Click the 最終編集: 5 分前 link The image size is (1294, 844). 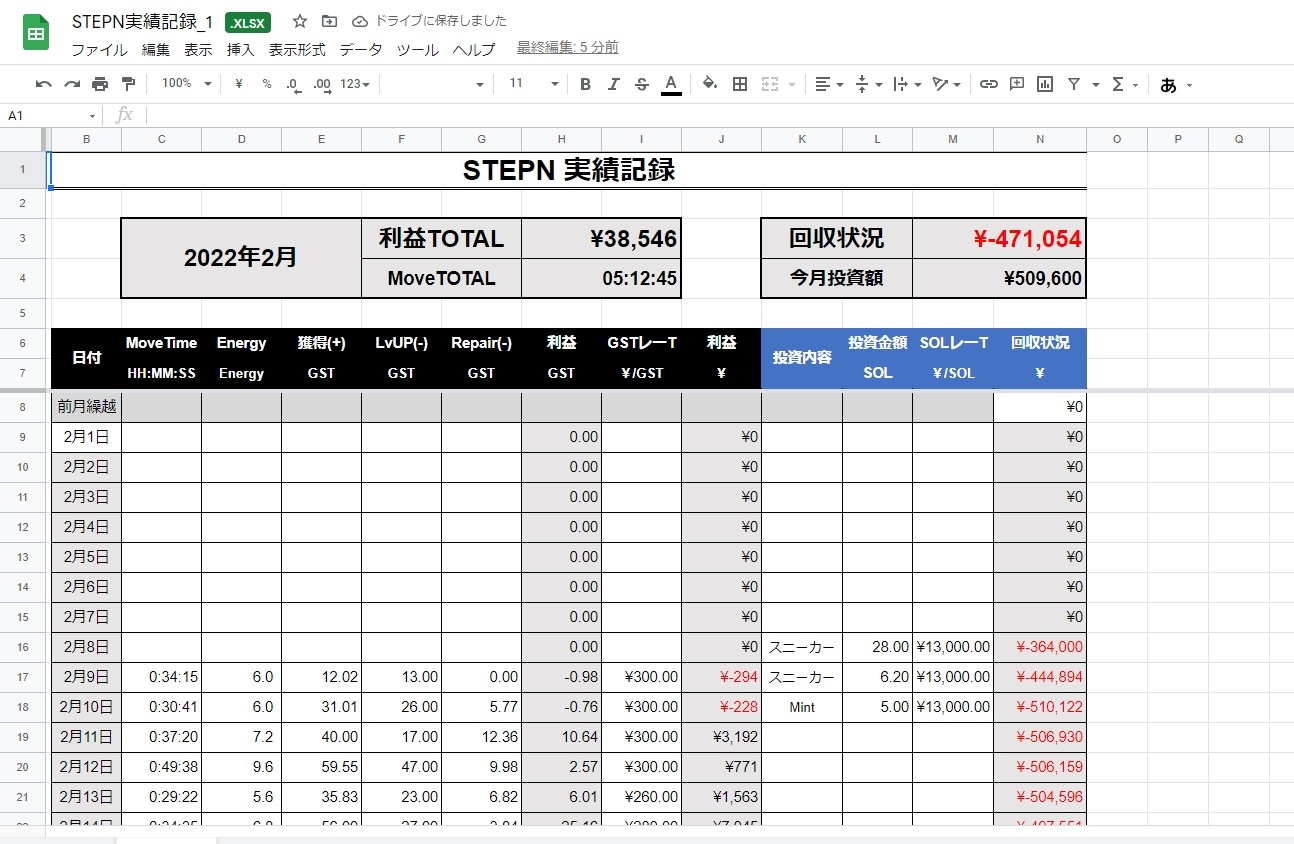[567, 48]
